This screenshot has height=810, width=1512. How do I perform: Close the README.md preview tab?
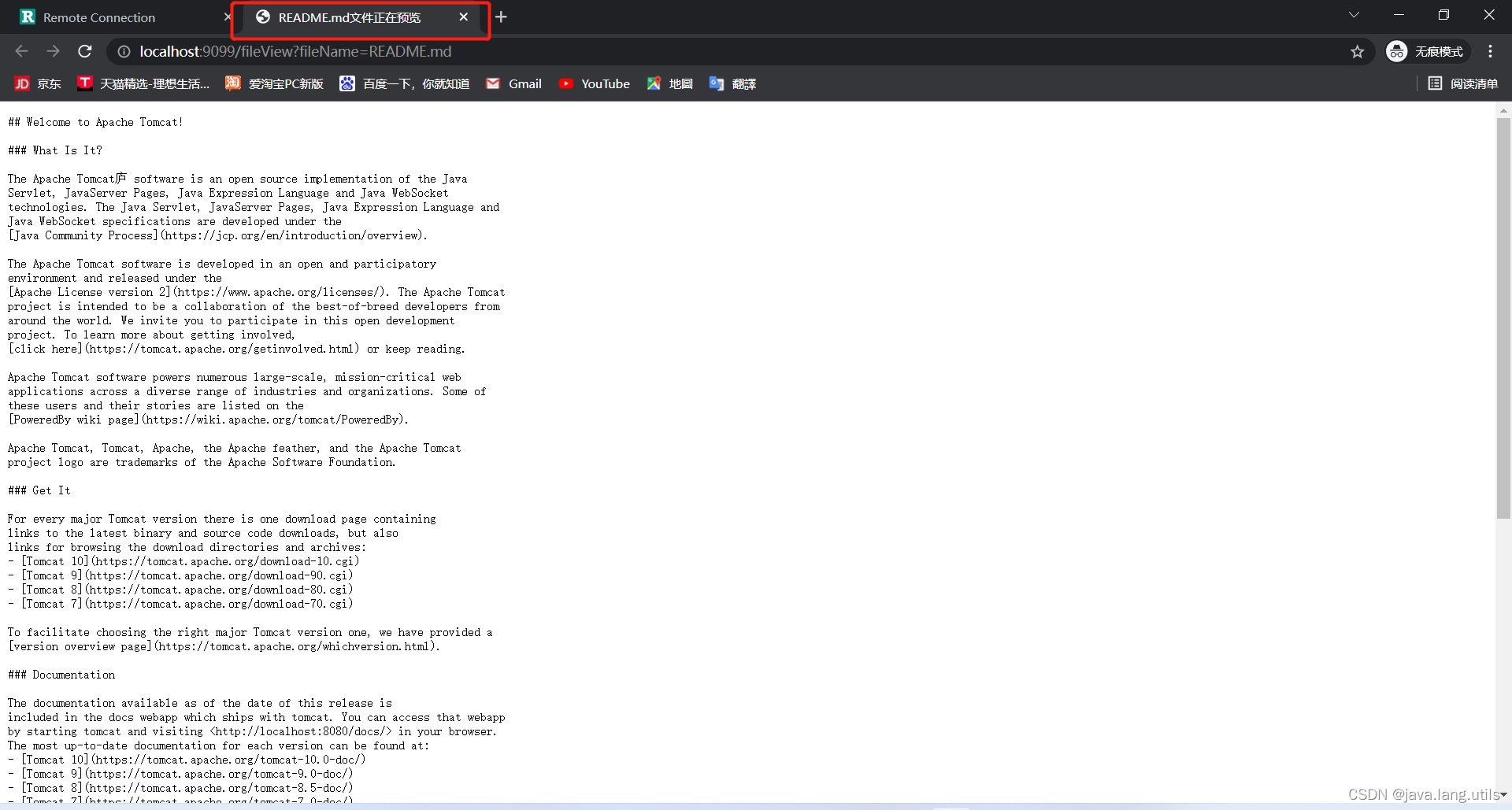[x=464, y=17]
